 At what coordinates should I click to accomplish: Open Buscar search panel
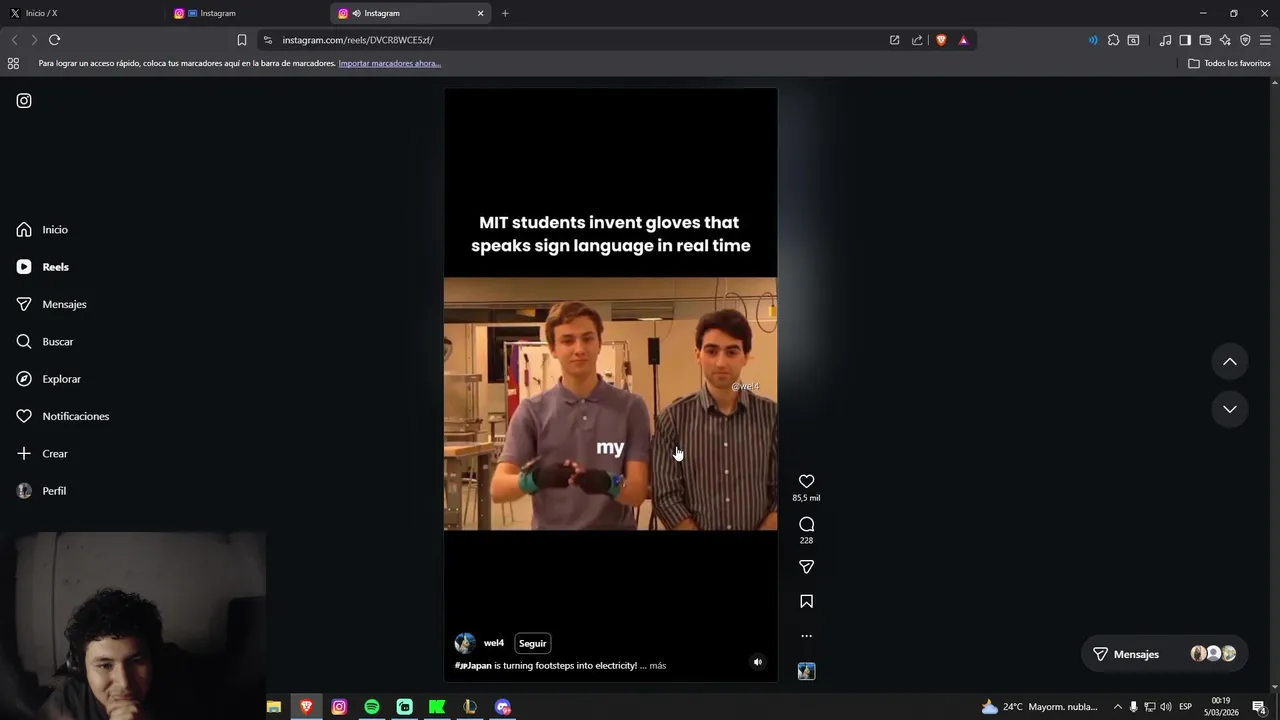click(x=45, y=342)
